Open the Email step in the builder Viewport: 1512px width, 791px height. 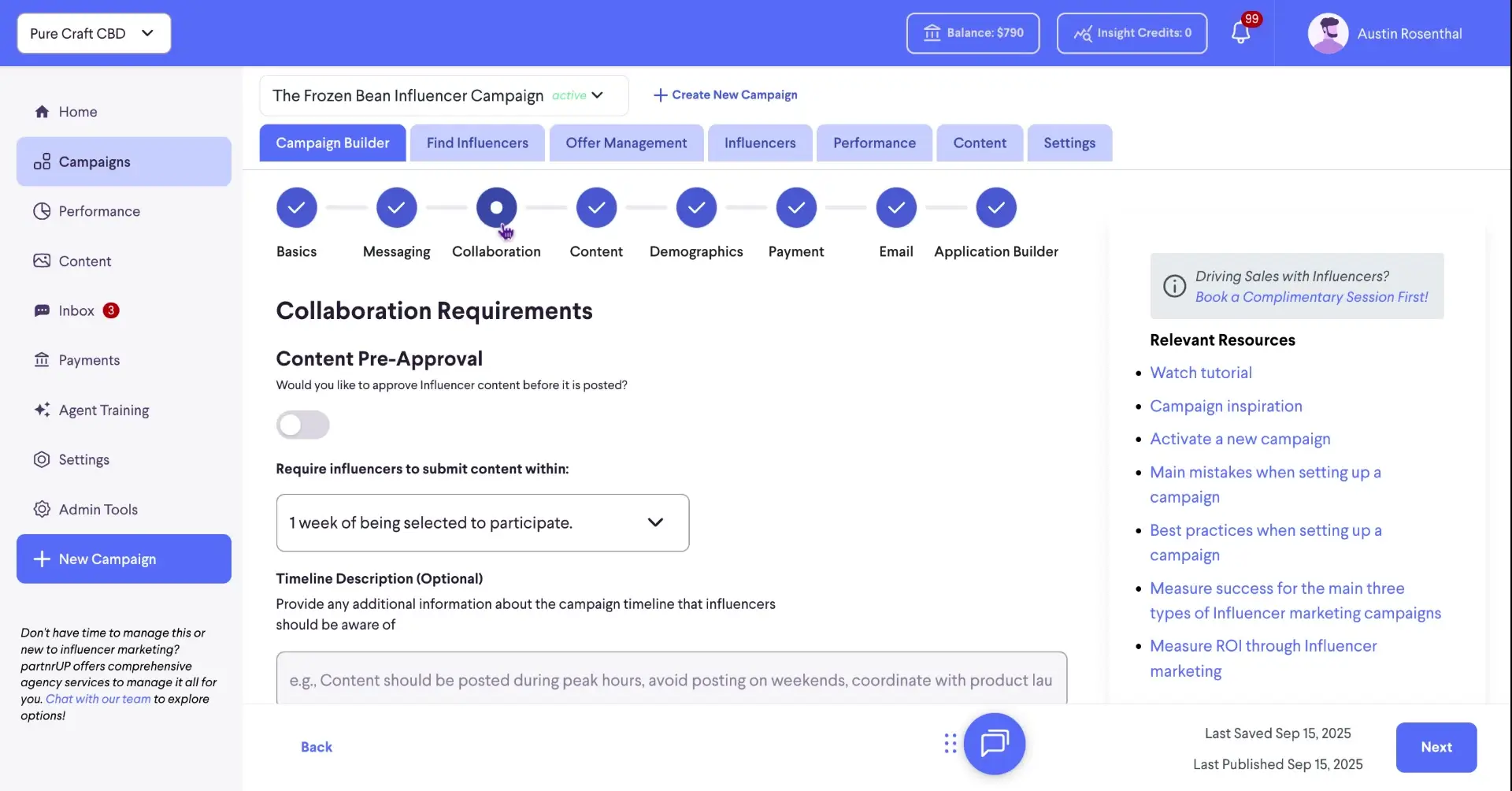(895, 207)
